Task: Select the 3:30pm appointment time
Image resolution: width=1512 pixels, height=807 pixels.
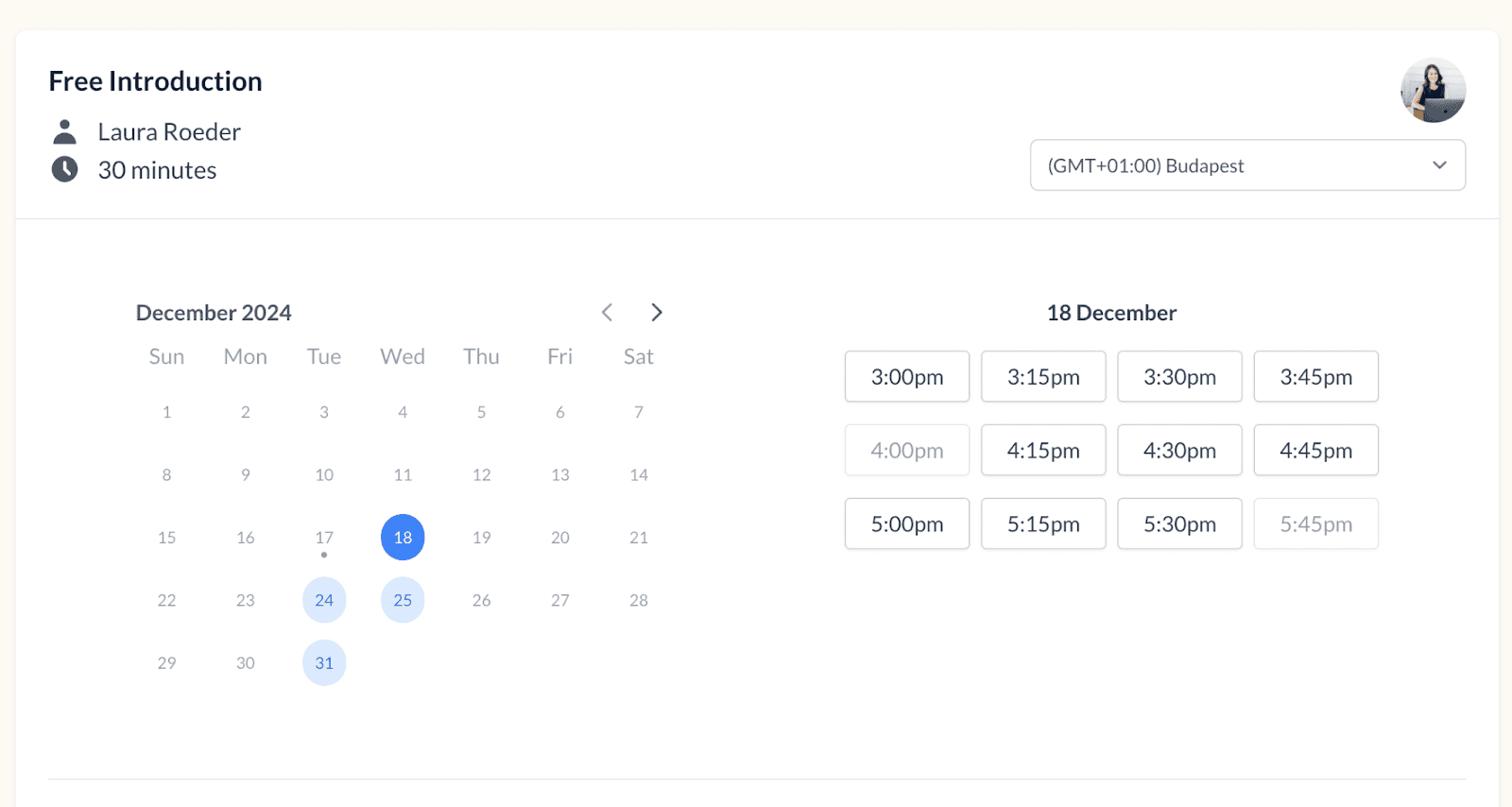Action: point(1179,377)
